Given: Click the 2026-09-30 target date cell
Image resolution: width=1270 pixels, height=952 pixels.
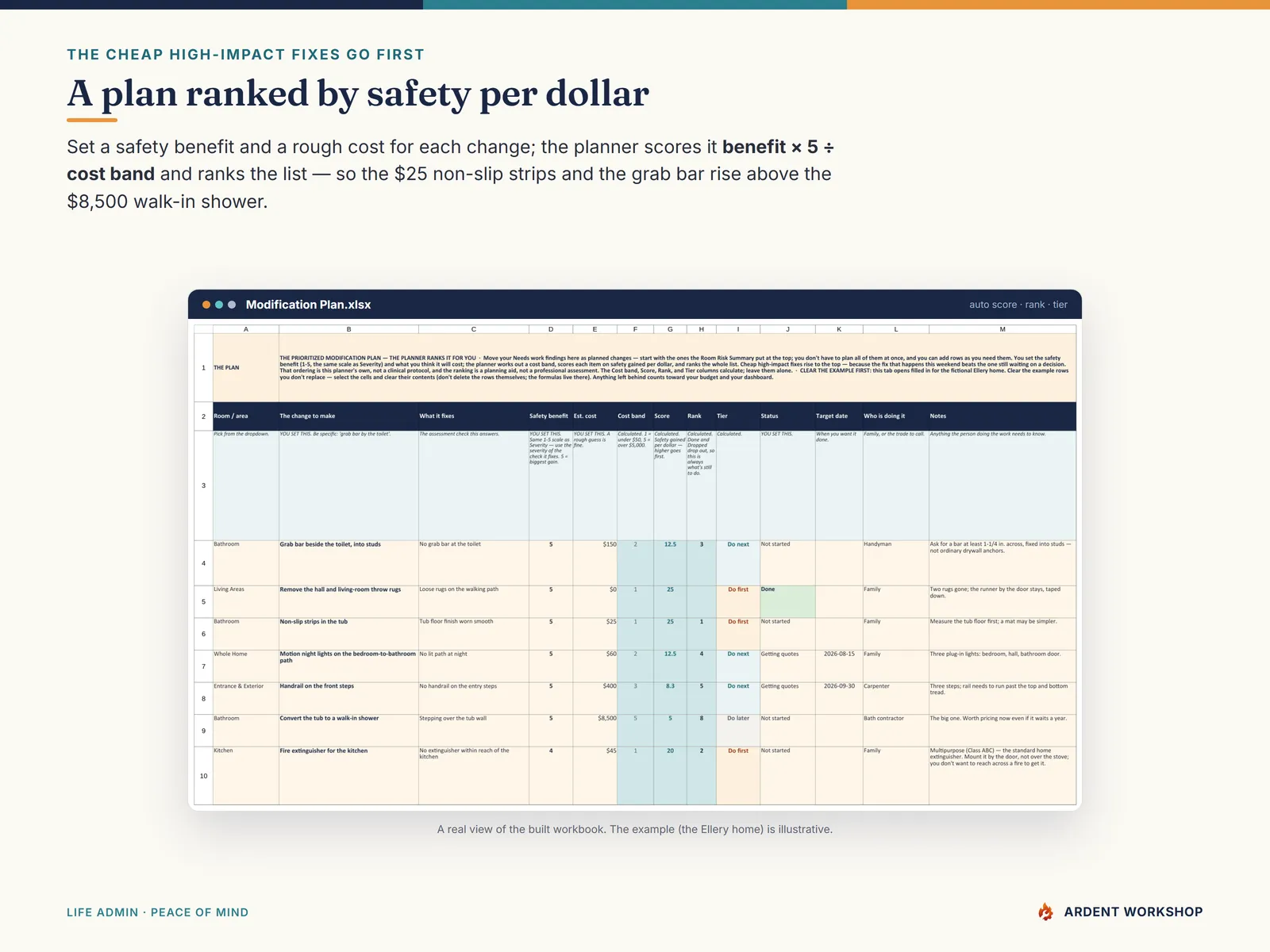Looking at the screenshot, I should pos(839,698).
